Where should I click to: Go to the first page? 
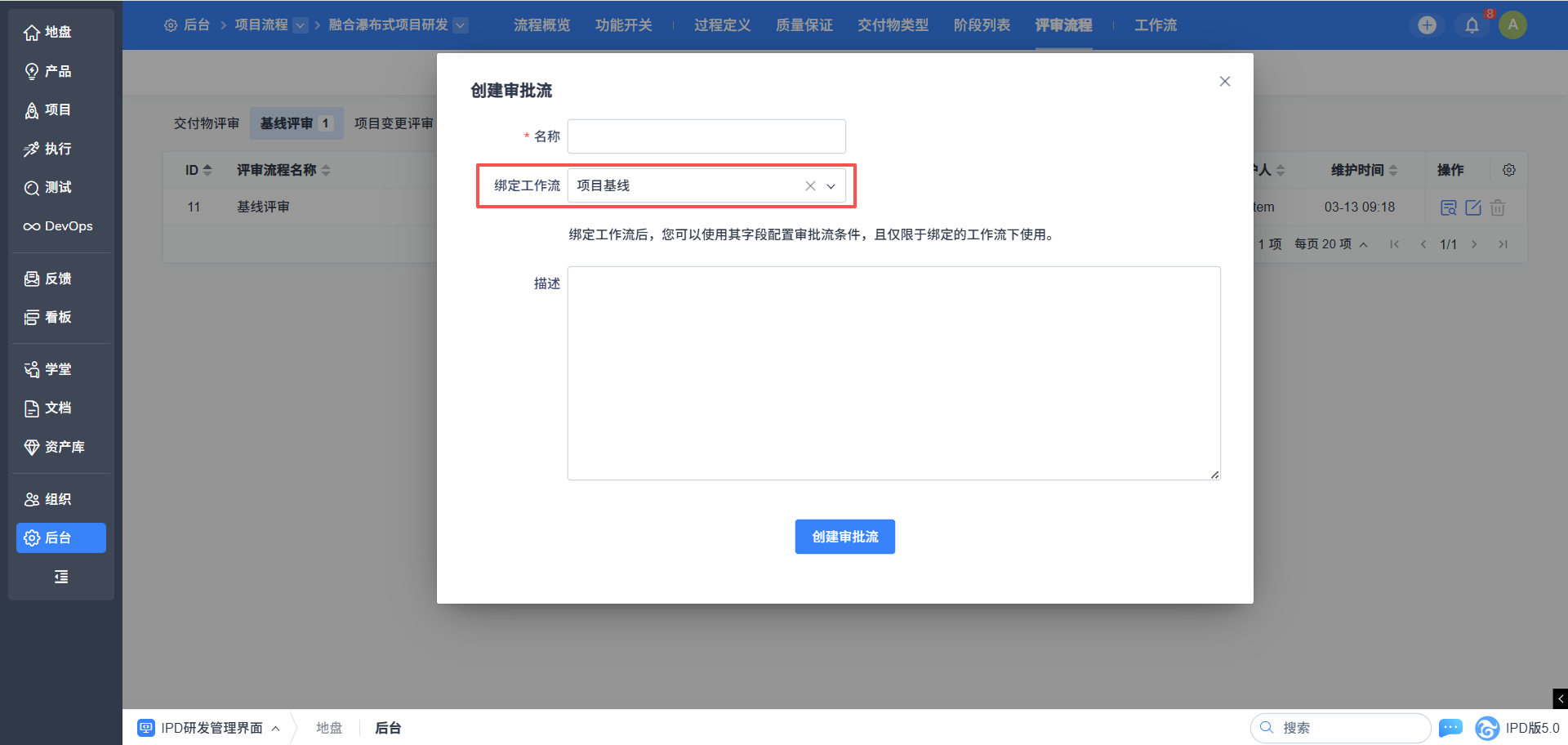coord(1395,244)
